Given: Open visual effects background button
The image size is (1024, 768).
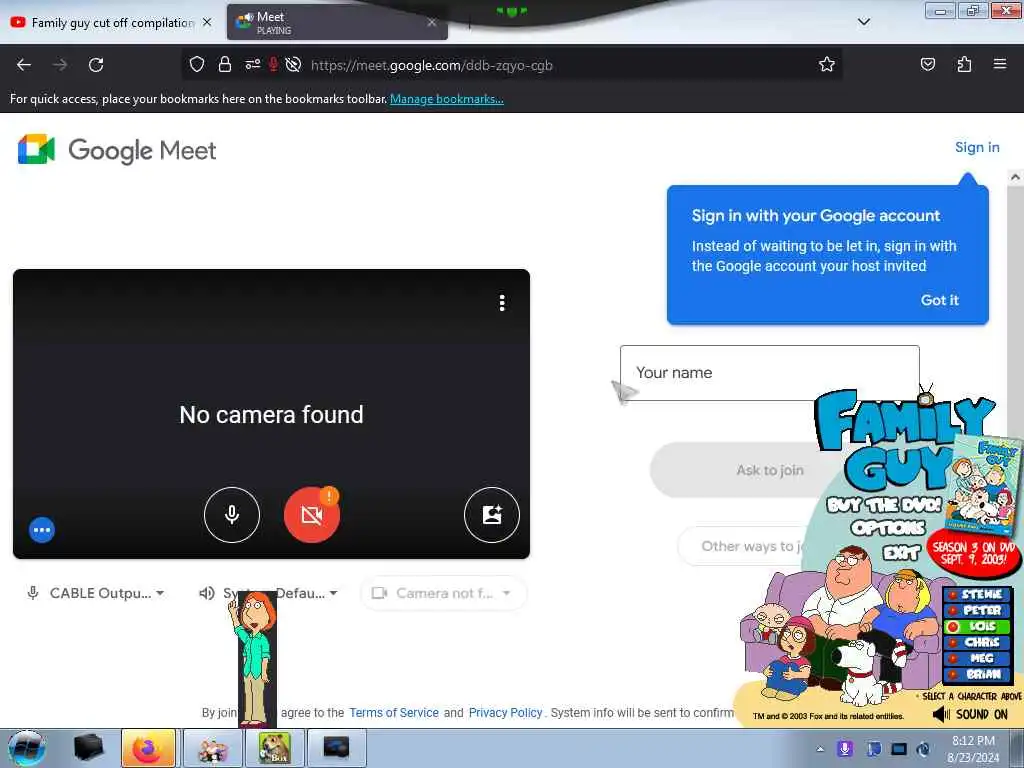Looking at the screenshot, I should point(491,515).
